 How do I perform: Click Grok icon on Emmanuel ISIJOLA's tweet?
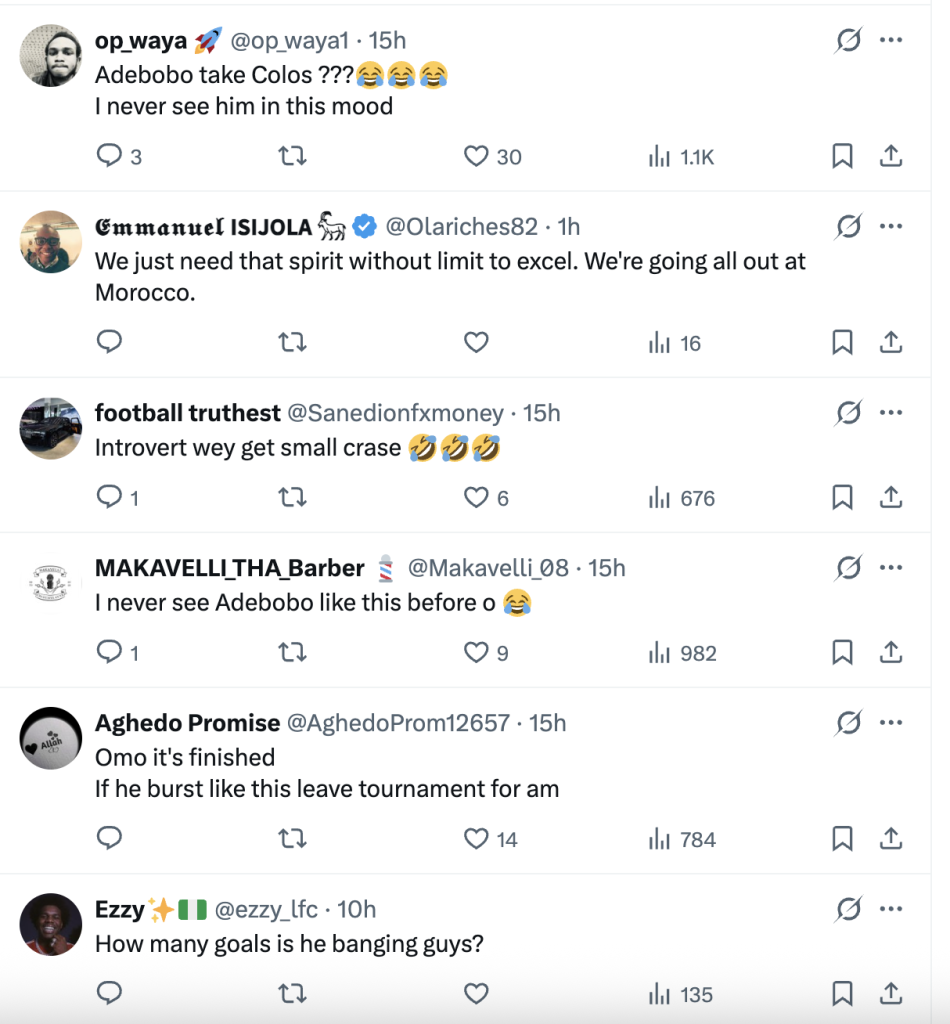pyautogui.click(x=848, y=227)
